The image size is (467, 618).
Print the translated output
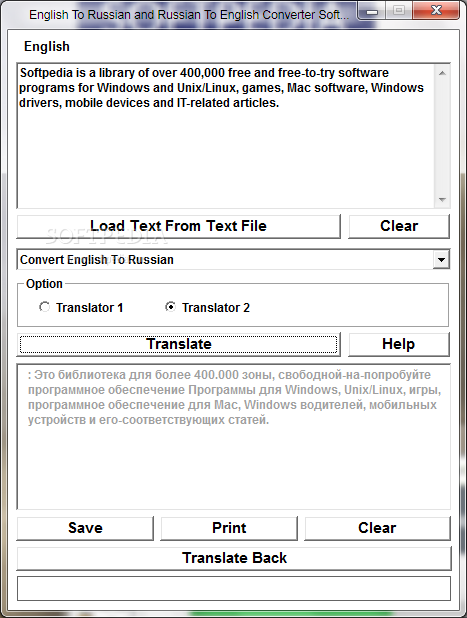[229, 528]
